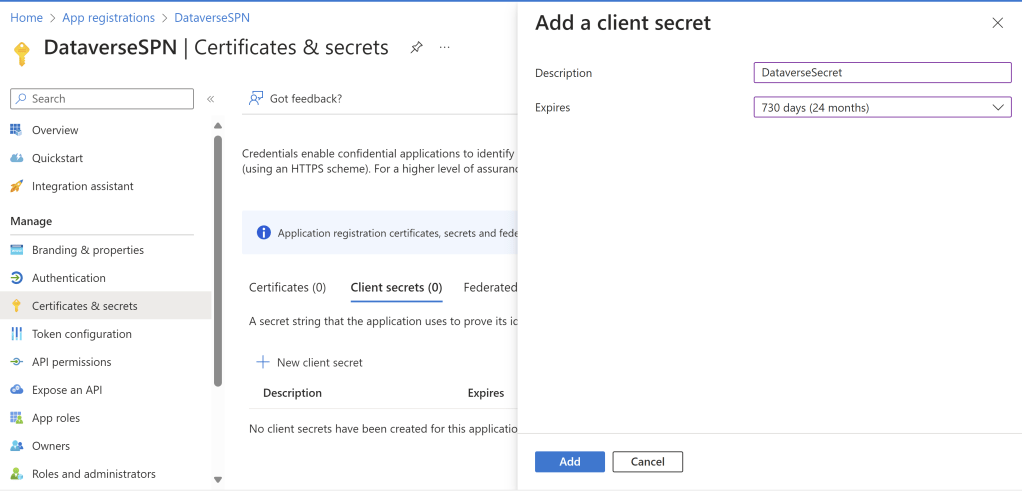Open Integration assistant rocket icon
The height and width of the screenshot is (491, 1022).
[x=16, y=186]
